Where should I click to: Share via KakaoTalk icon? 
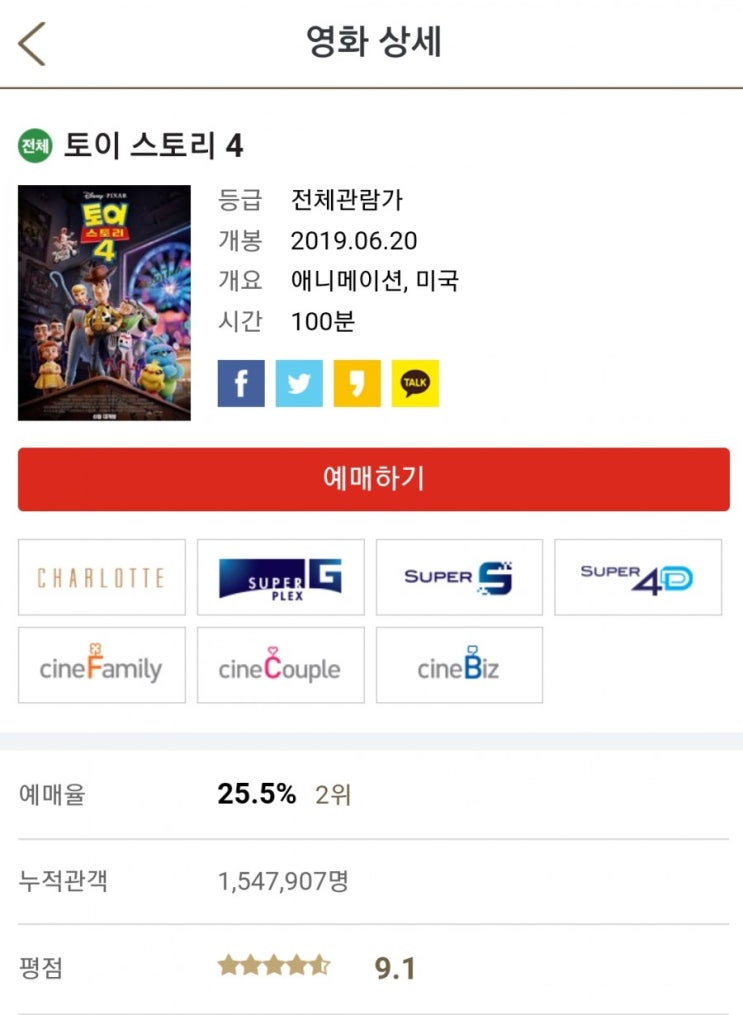(415, 383)
